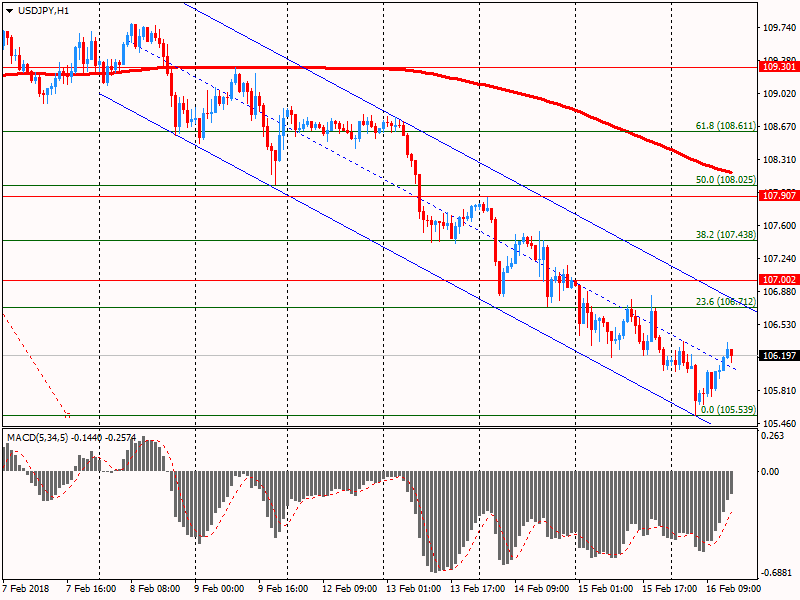Click the Fibonacci 0.0 (105.539) label
The height and width of the screenshot is (600, 800).
point(728,410)
